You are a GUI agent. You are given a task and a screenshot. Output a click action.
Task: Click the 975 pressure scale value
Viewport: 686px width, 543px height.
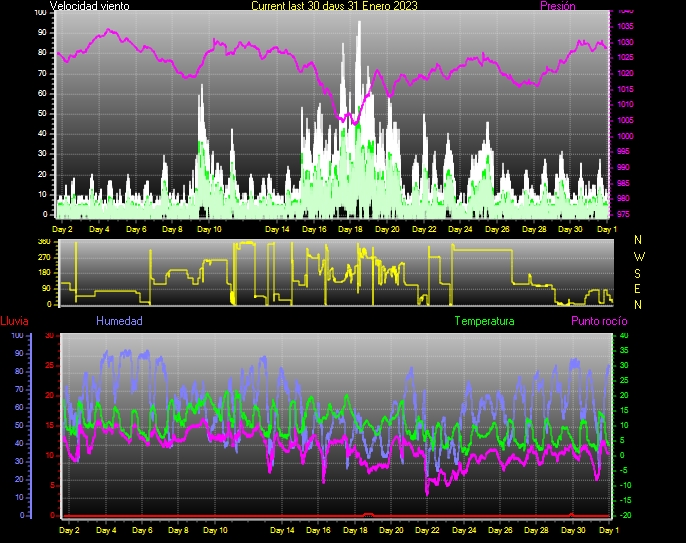[623, 214]
